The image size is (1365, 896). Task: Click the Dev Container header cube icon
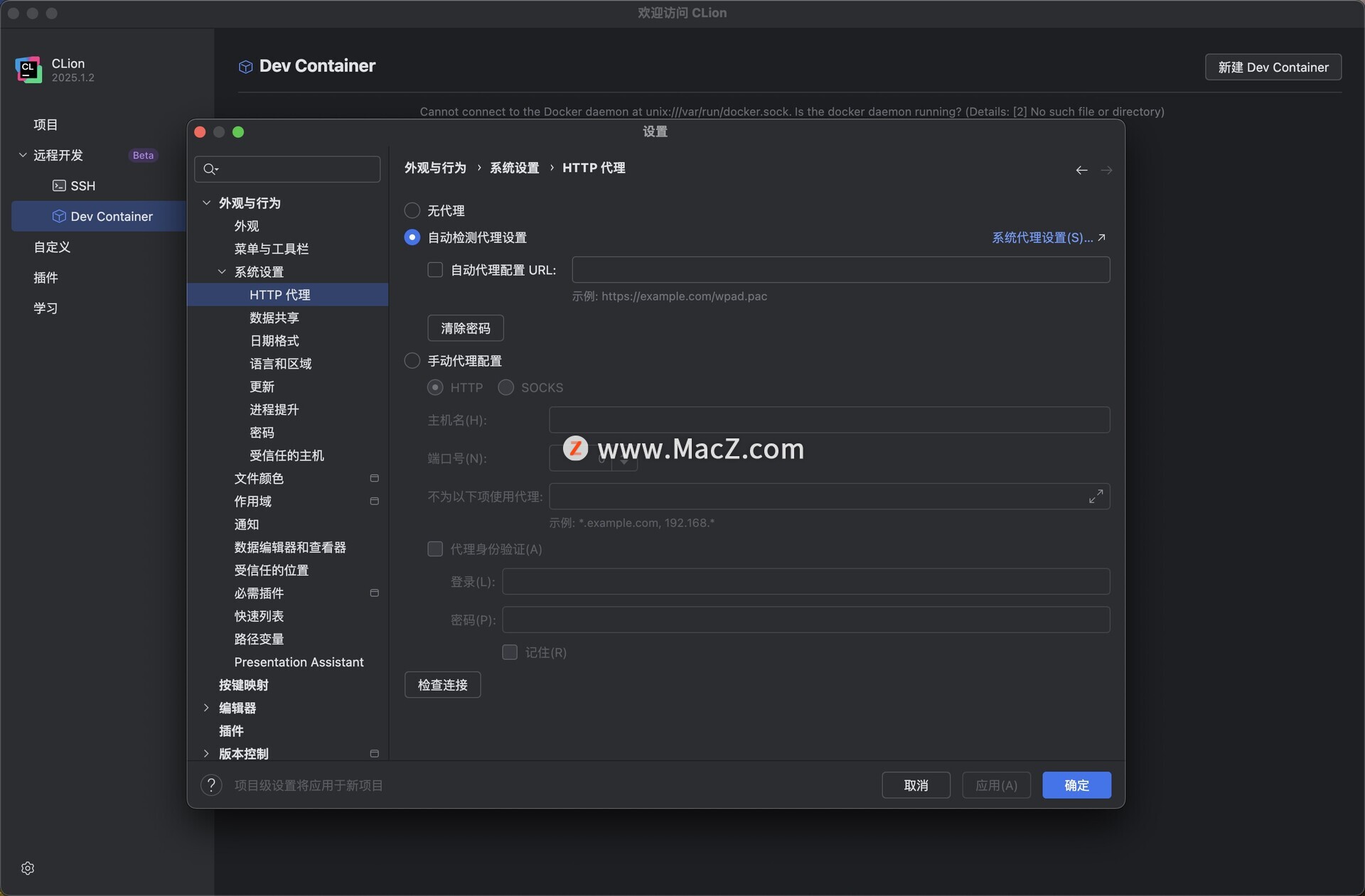(x=245, y=67)
